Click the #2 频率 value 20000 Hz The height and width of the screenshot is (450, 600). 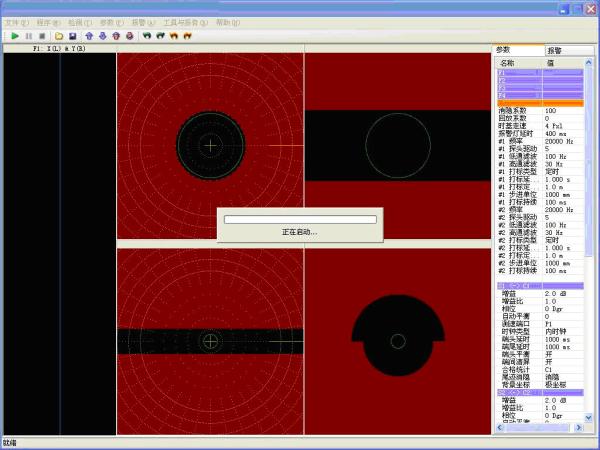559,210
